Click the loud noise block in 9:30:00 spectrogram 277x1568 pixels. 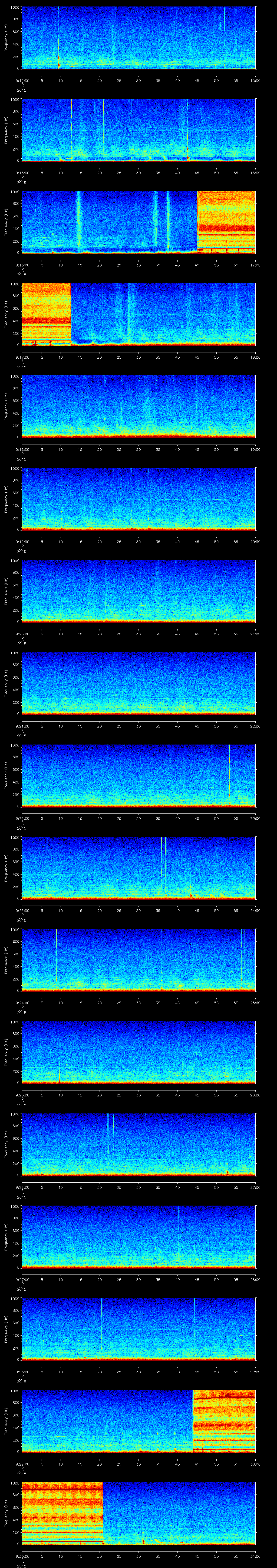pyautogui.click(x=62, y=1513)
